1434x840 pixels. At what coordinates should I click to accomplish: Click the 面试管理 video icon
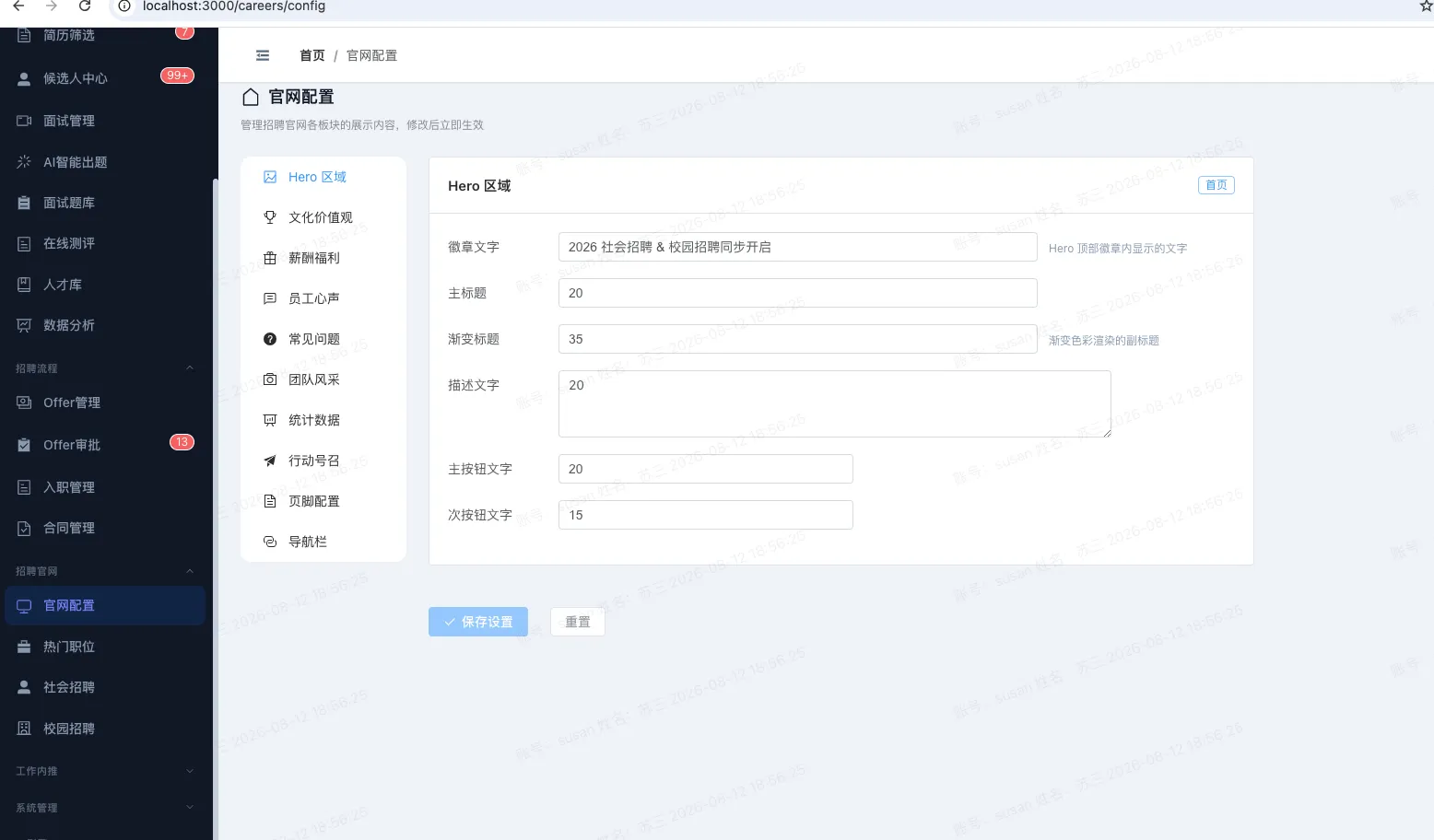point(24,121)
